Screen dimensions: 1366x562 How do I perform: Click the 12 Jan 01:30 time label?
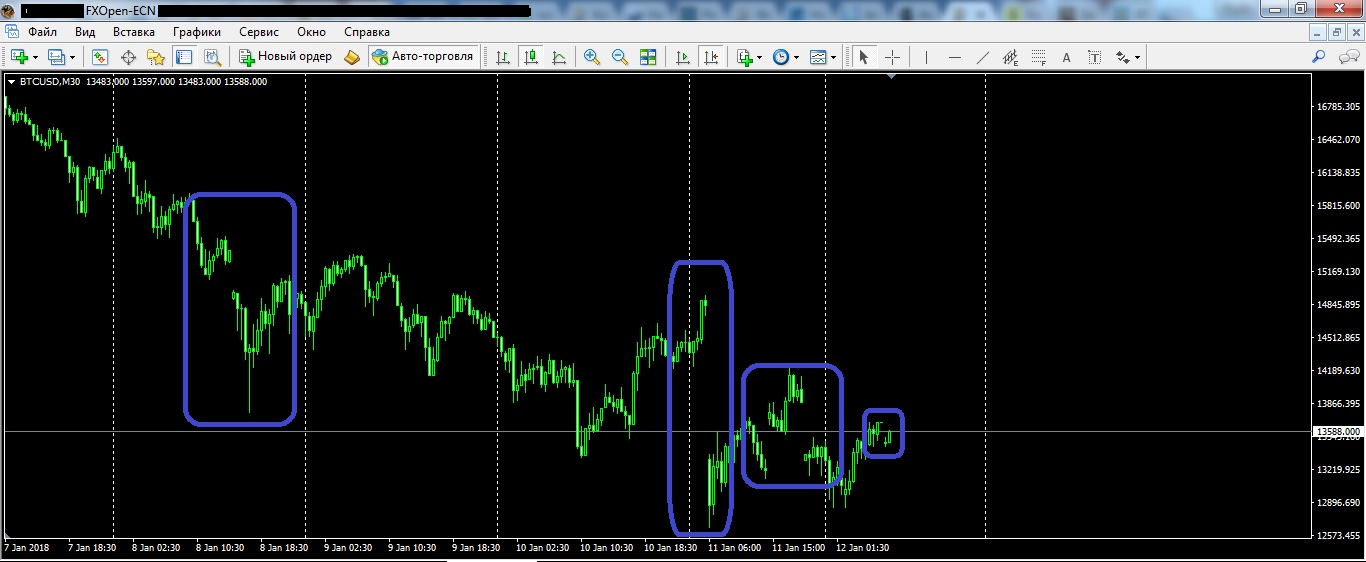pos(863,548)
